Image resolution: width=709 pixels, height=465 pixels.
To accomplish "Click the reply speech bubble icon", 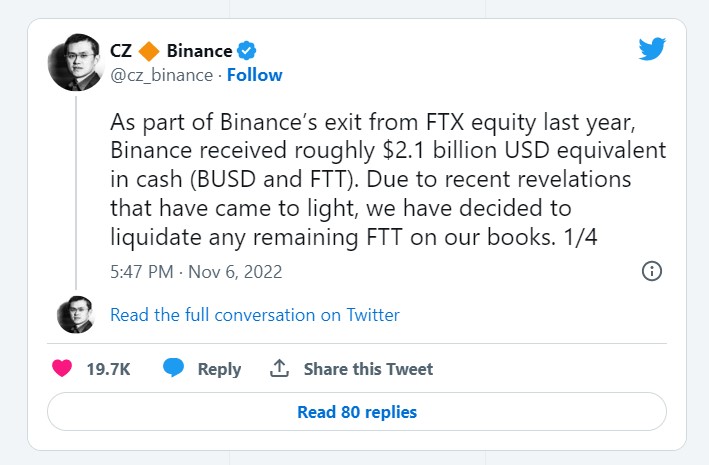I will 174,368.
